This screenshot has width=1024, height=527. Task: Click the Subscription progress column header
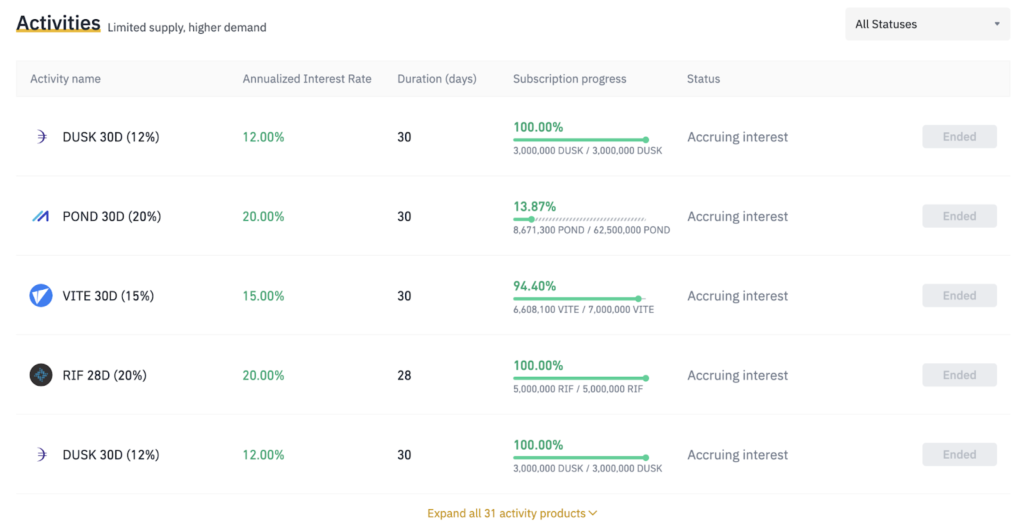click(x=569, y=79)
